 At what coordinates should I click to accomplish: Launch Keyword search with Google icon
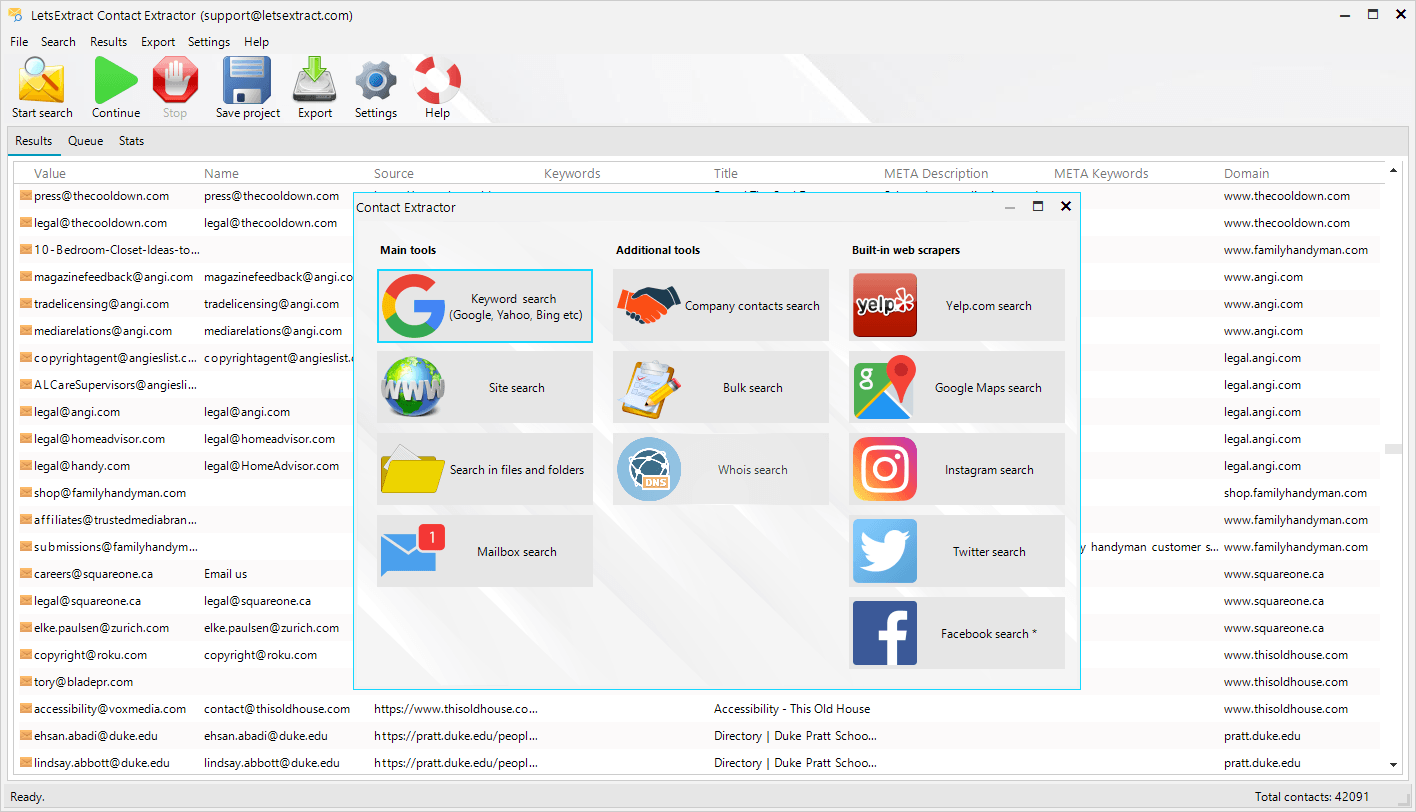pos(485,306)
